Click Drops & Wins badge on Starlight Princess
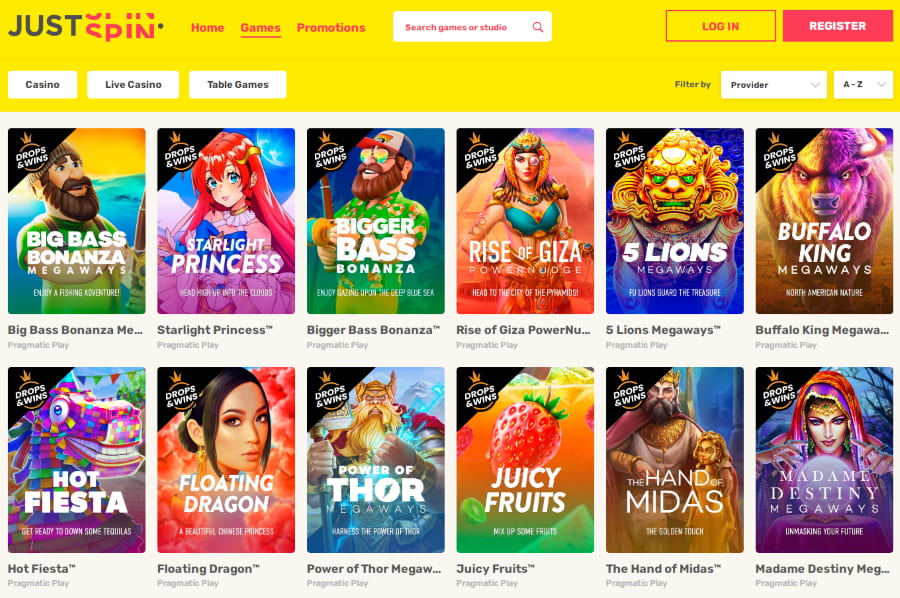This screenshot has width=900, height=598. click(x=179, y=153)
